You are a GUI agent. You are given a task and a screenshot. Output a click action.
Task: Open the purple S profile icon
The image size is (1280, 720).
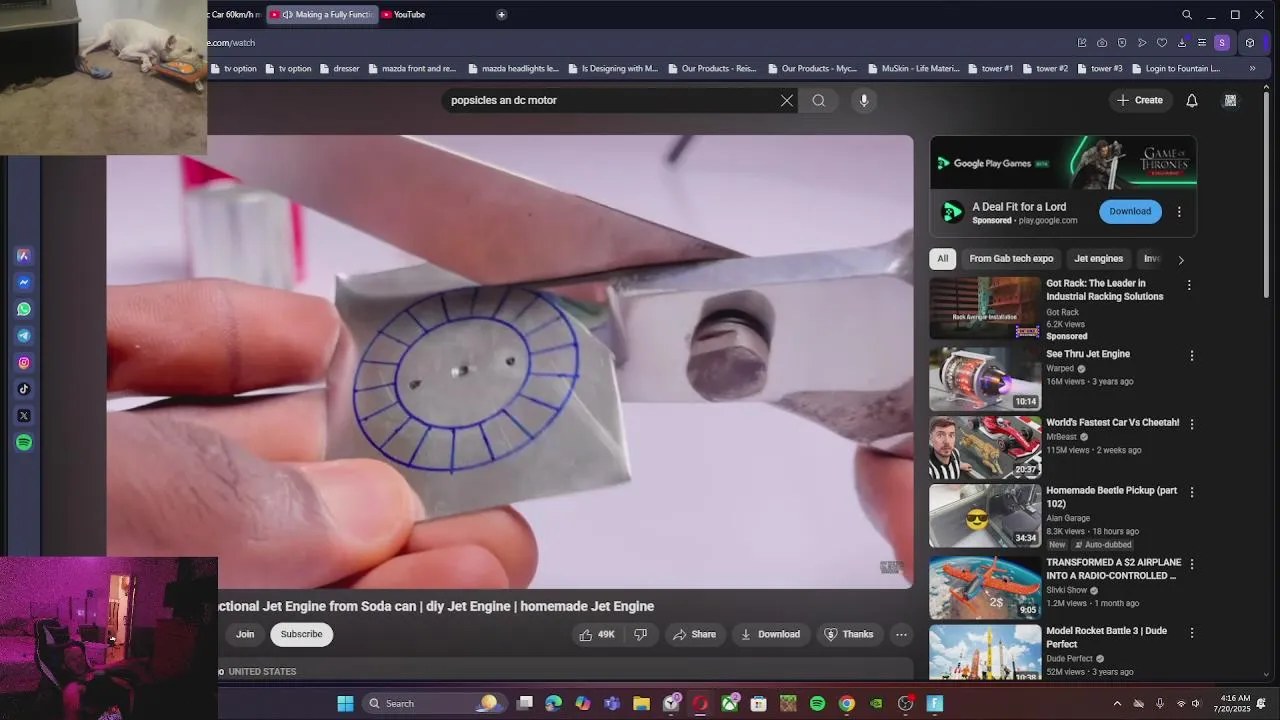pyautogui.click(x=1222, y=43)
